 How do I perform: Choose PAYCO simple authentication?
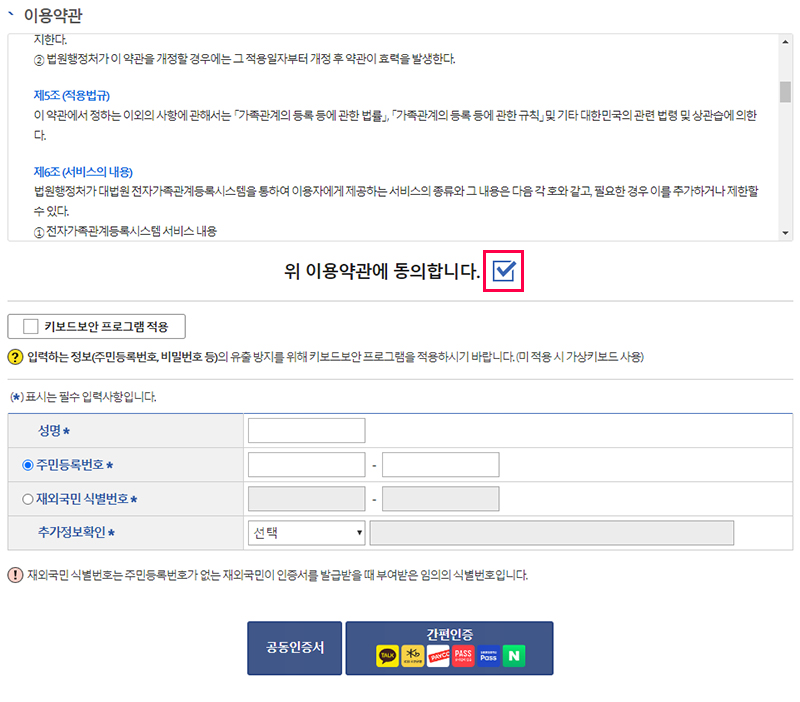[x=437, y=656]
